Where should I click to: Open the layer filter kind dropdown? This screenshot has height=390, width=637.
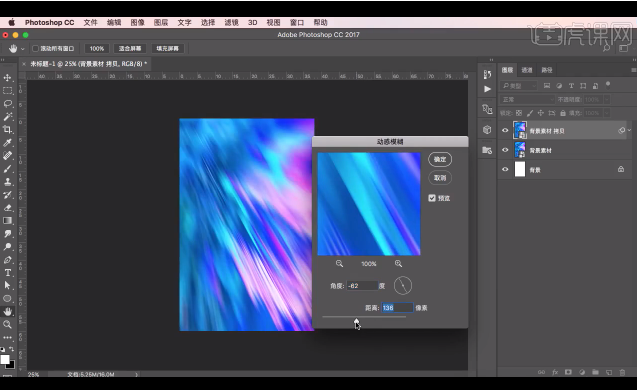(519, 86)
